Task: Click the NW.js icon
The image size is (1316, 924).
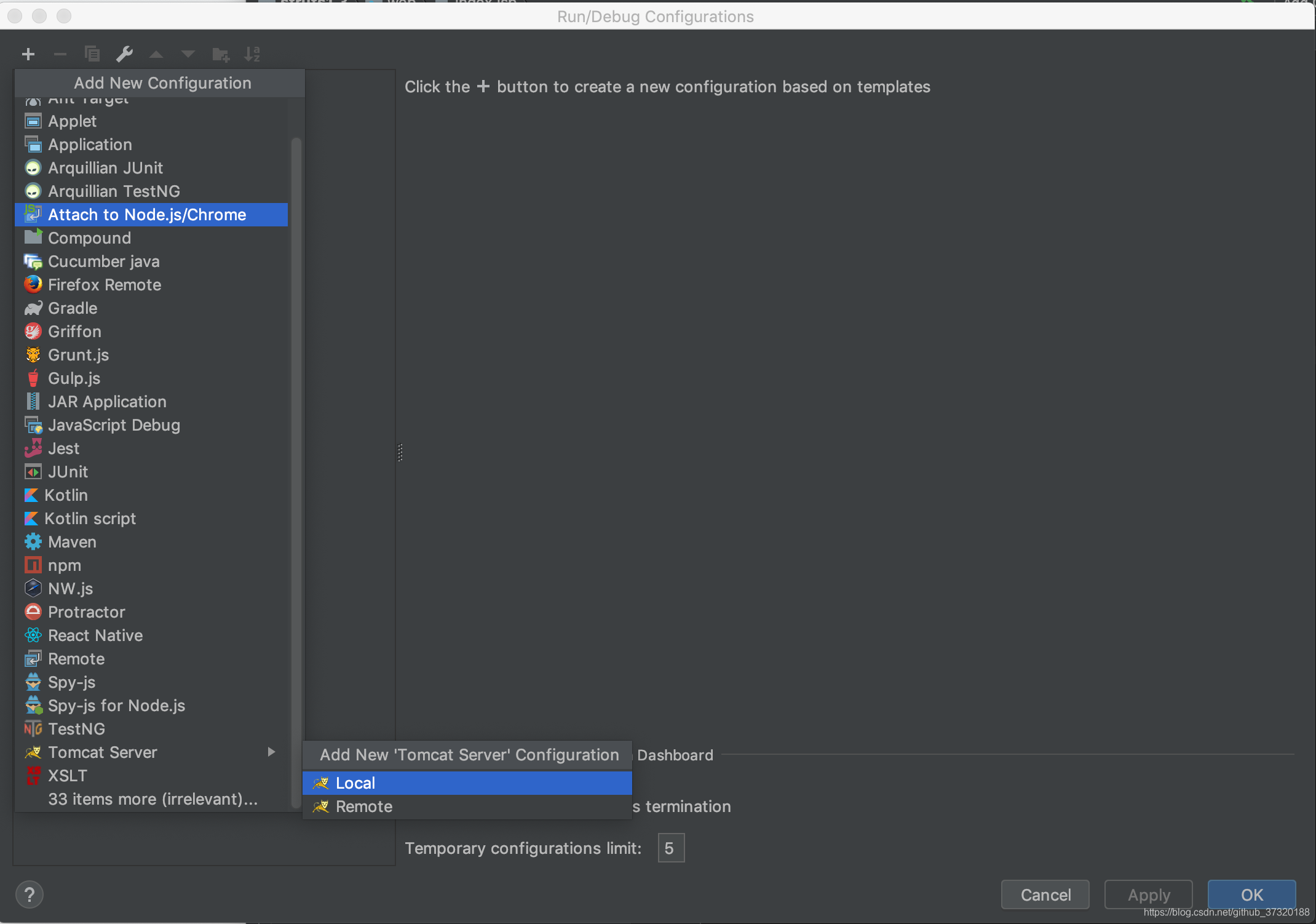Action: pyautogui.click(x=33, y=589)
